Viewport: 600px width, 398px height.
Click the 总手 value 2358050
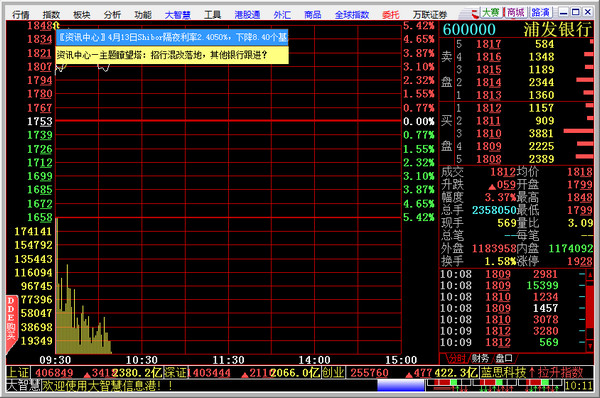point(494,210)
